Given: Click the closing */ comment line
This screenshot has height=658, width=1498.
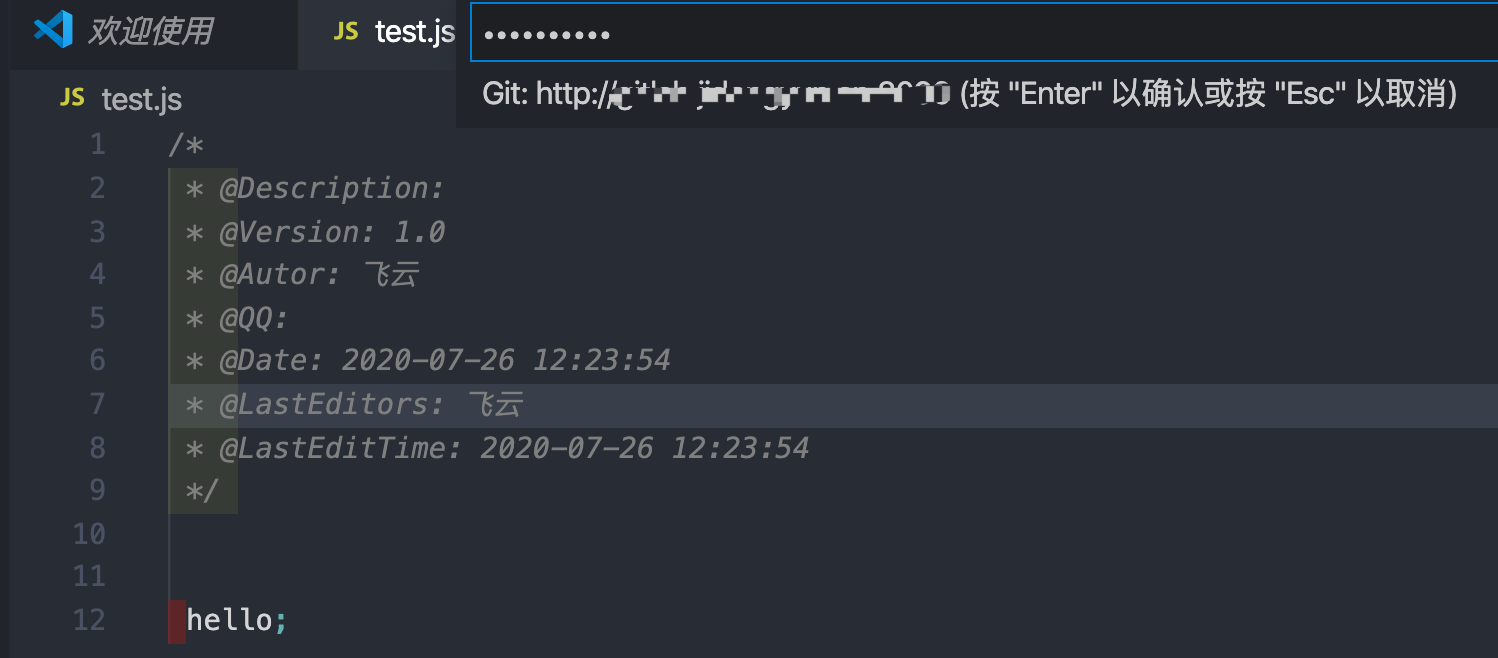Looking at the screenshot, I should click(202, 490).
